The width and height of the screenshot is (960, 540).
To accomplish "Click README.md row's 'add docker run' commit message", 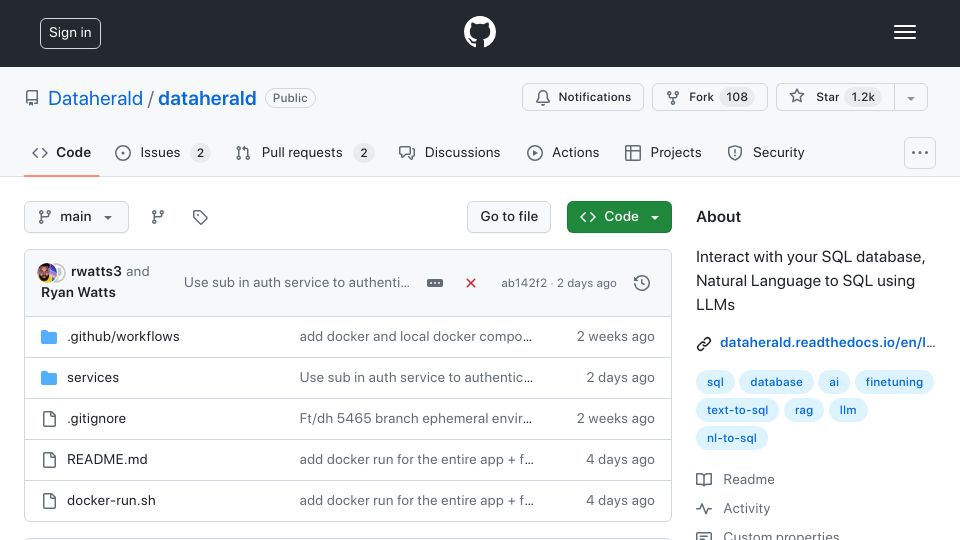I will pyautogui.click(x=416, y=460).
